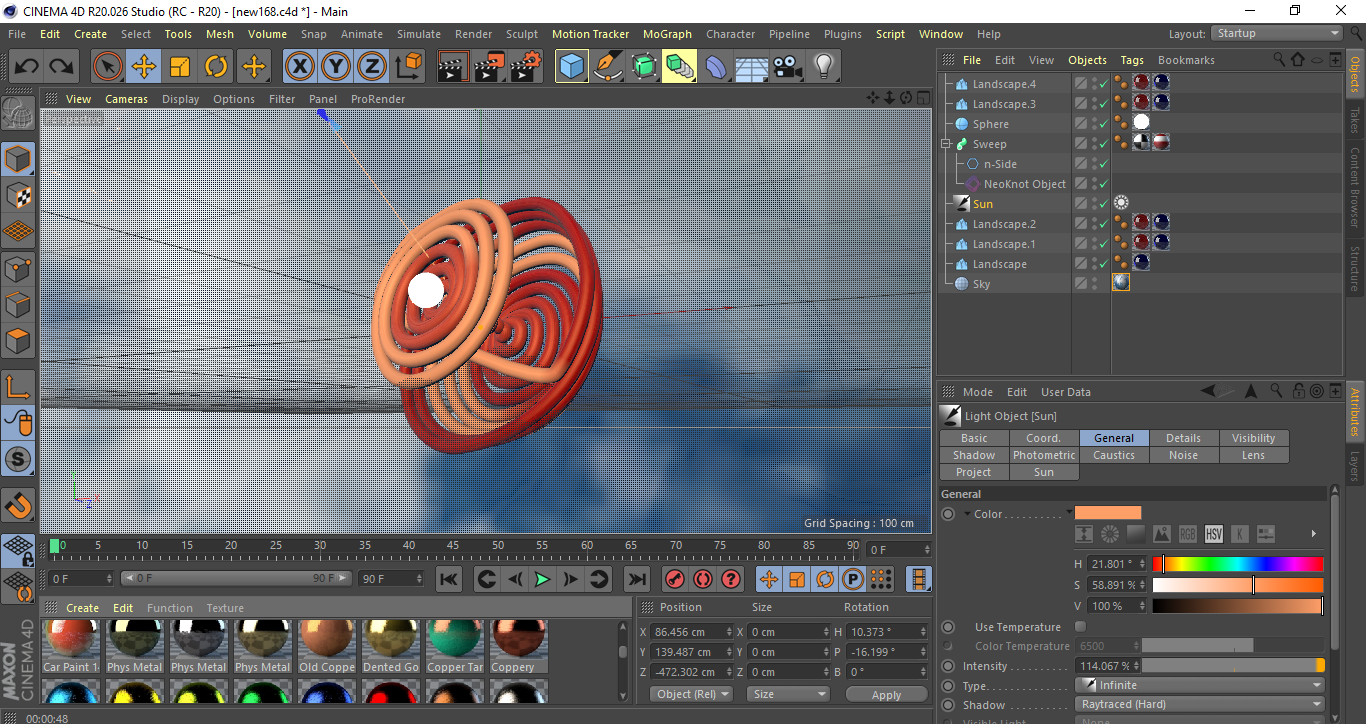This screenshot has width=1366, height=724.
Task: Toggle the X axis lock icon
Action: click(299, 67)
